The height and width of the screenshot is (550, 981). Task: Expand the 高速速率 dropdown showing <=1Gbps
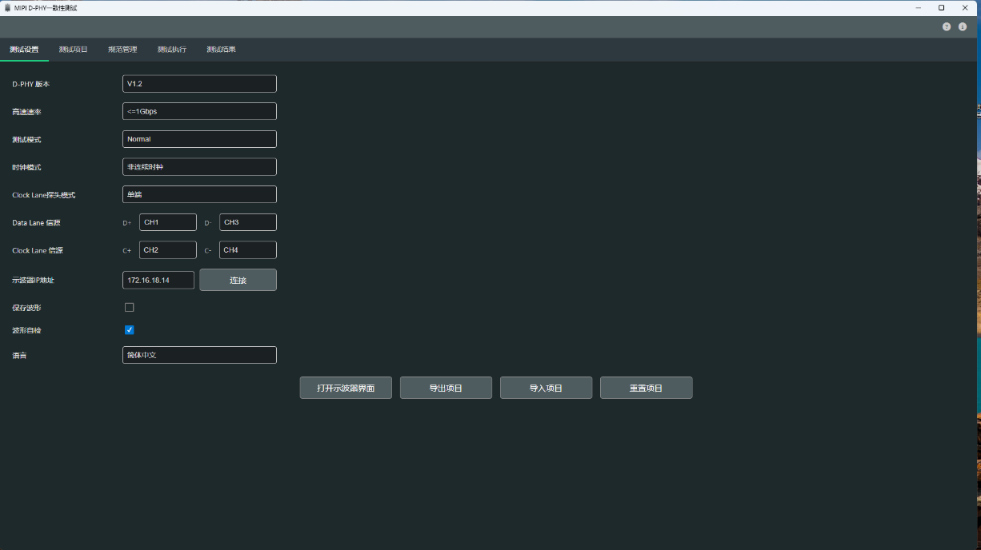[x=199, y=111]
